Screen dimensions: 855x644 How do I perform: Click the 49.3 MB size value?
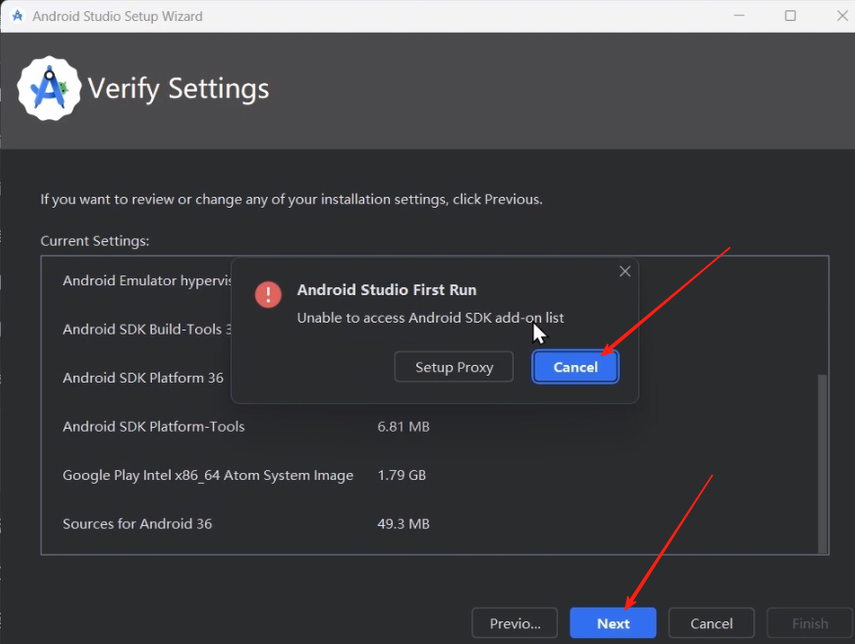[404, 523]
